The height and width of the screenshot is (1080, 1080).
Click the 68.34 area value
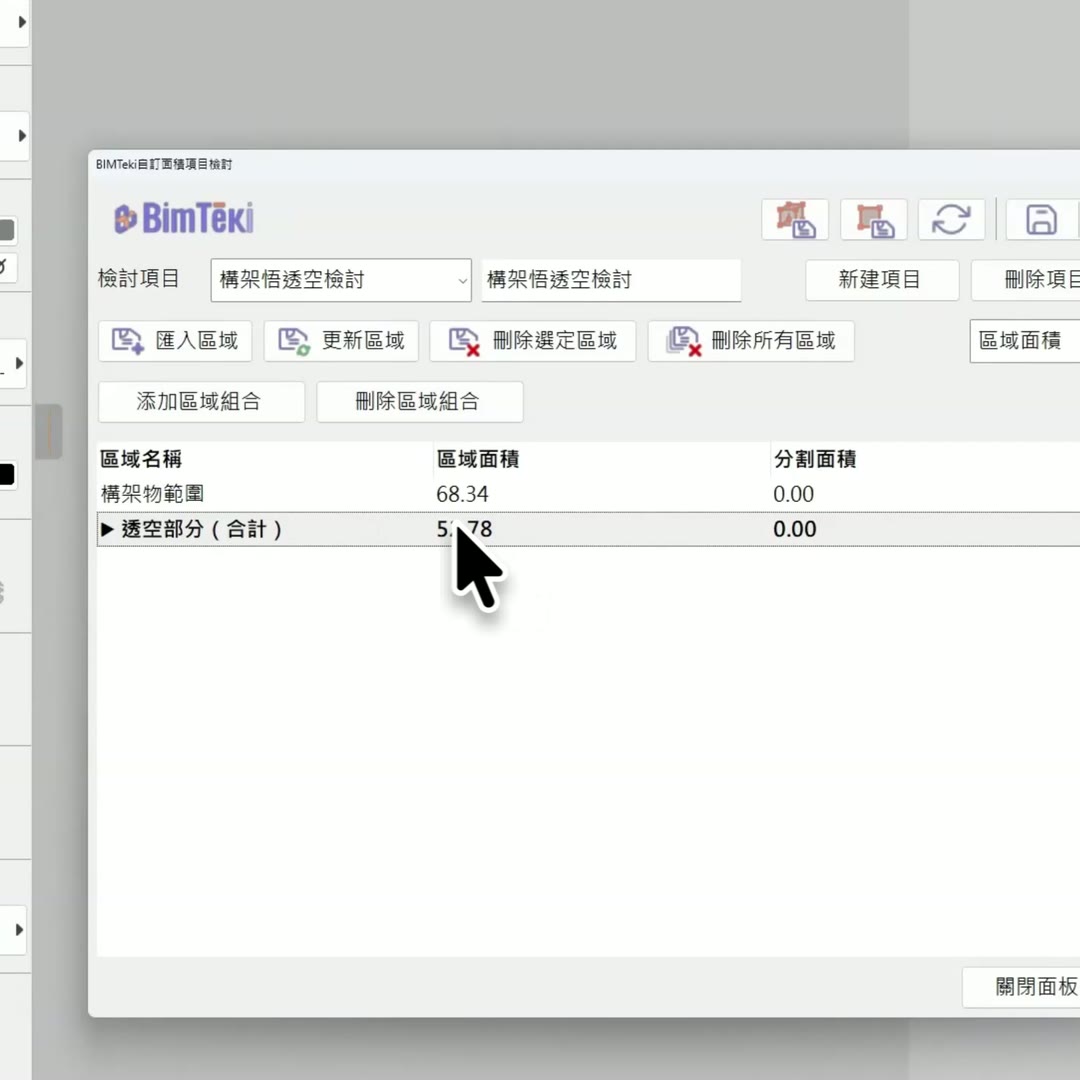coord(462,494)
